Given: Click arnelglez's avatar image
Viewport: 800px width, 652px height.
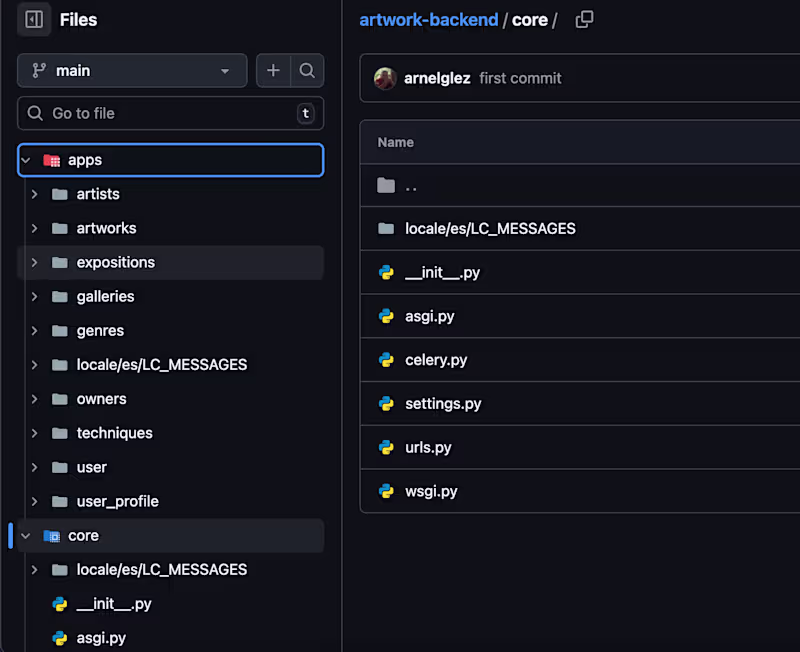Looking at the screenshot, I should click(x=385, y=78).
